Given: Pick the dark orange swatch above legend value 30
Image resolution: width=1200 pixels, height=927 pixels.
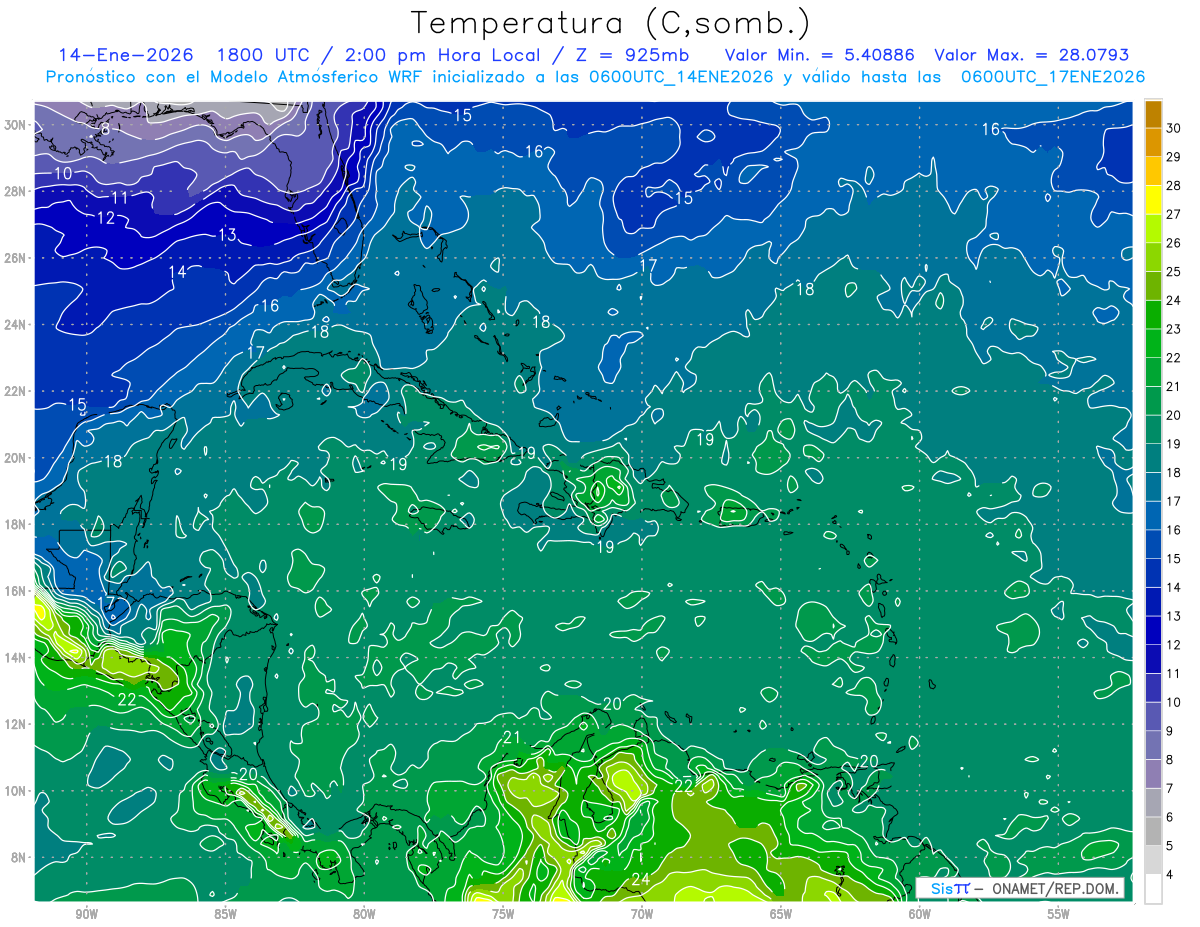Looking at the screenshot, I should pos(1153,114).
